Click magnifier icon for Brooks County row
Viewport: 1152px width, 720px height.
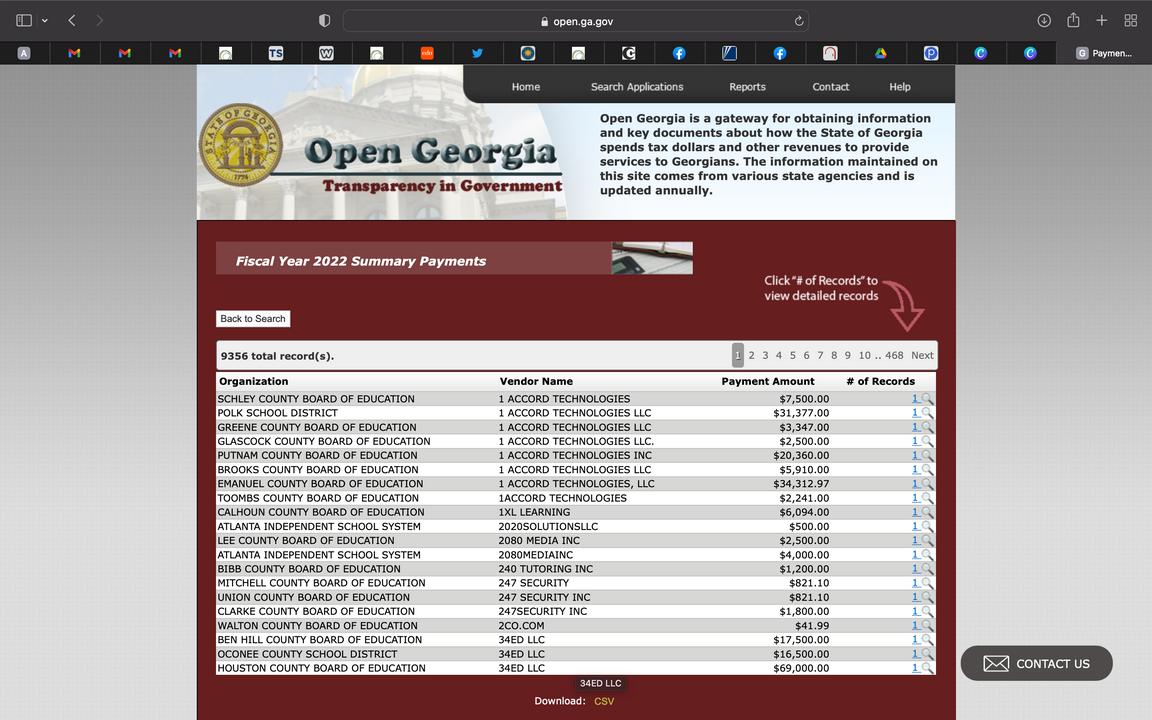(x=927, y=469)
